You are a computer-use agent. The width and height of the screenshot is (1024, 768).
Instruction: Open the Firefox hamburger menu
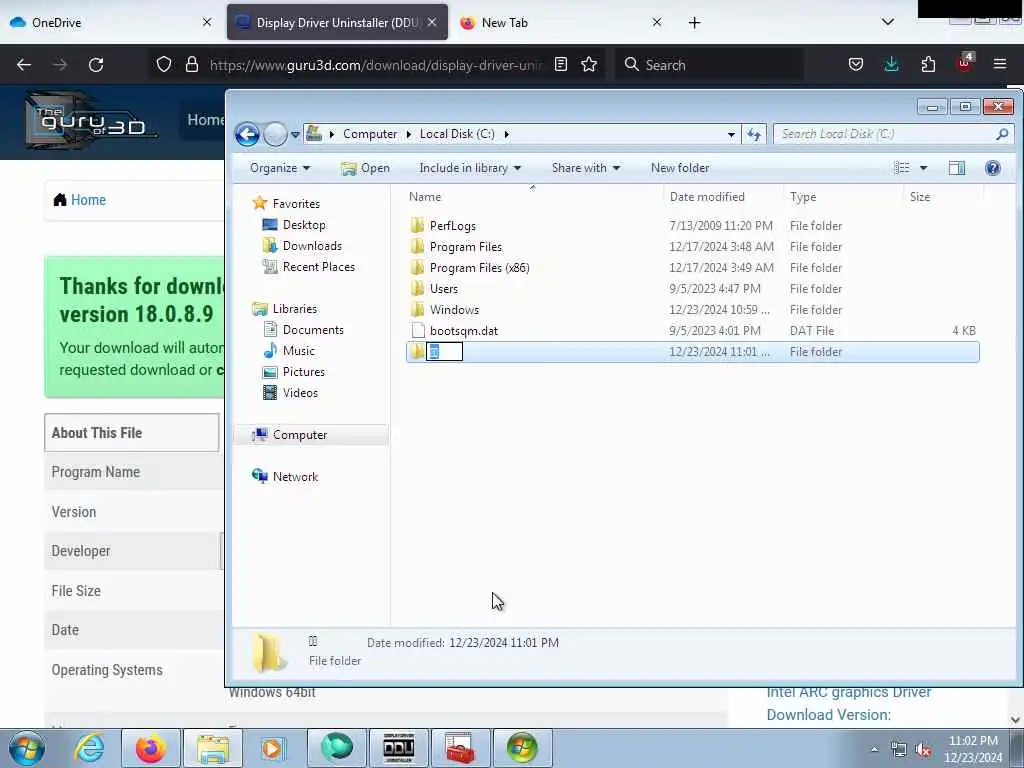click(1000, 64)
